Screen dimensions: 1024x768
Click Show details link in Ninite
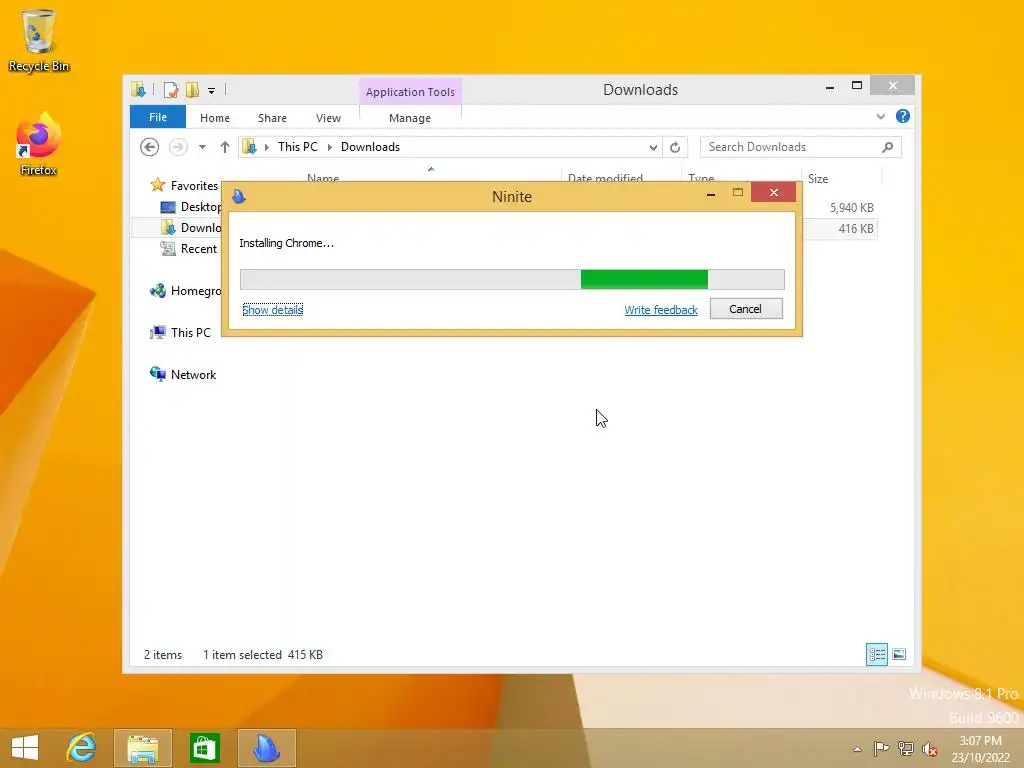tap(272, 310)
